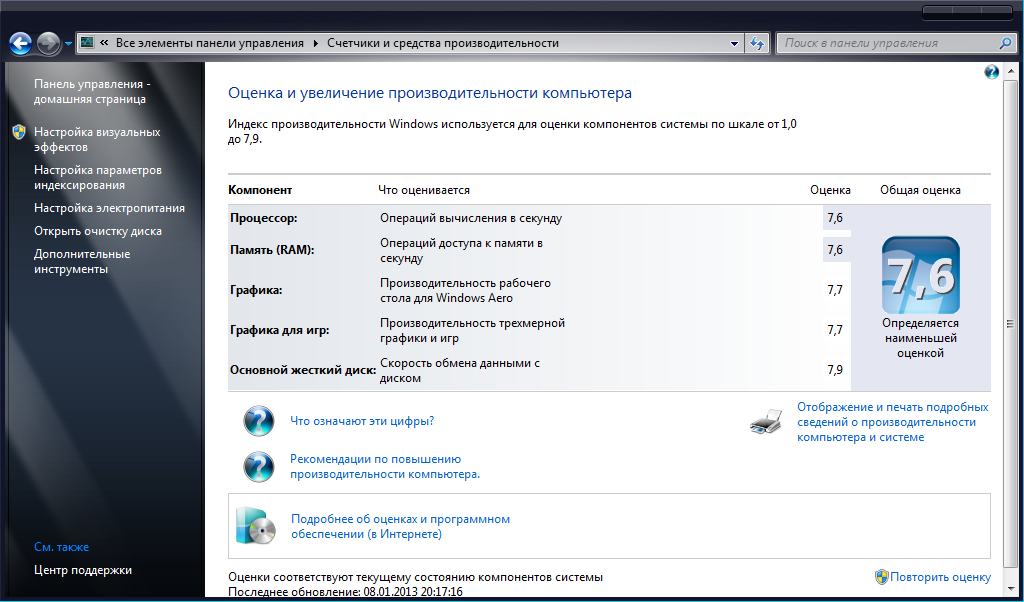Click the 'Общая оценка' column header
Viewport: 1024px width, 602px height.
tap(920, 190)
